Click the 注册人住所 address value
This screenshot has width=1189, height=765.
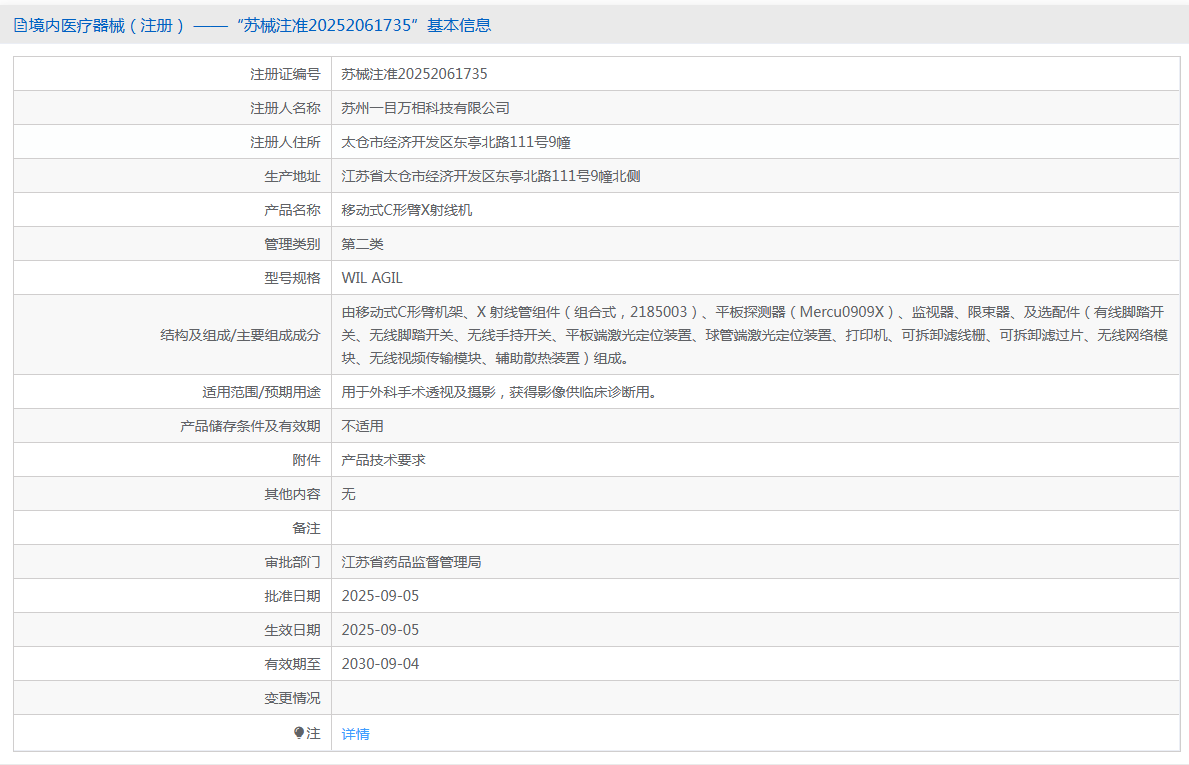click(x=456, y=142)
